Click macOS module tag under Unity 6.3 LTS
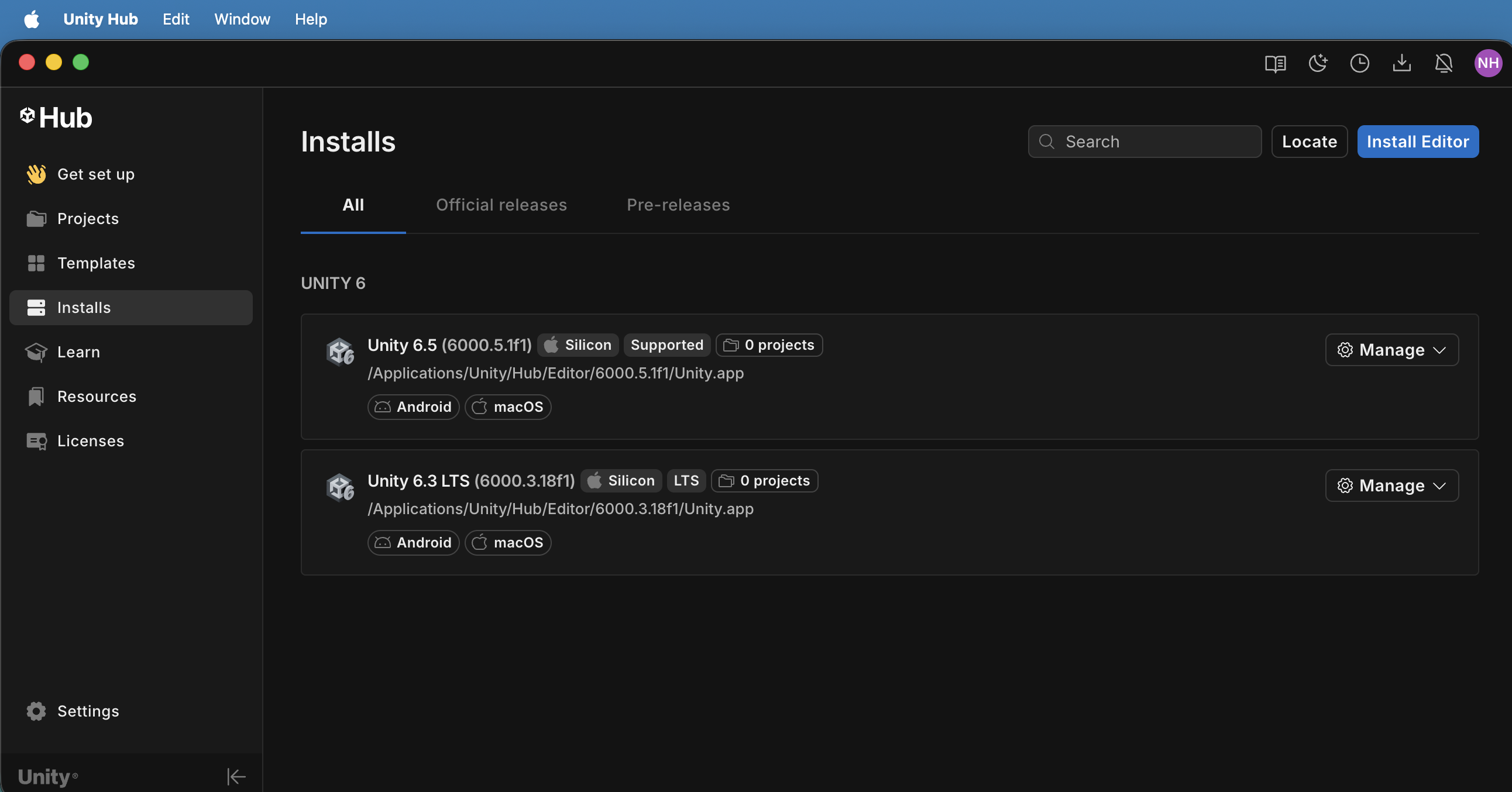The height and width of the screenshot is (792, 1512). click(x=508, y=542)
